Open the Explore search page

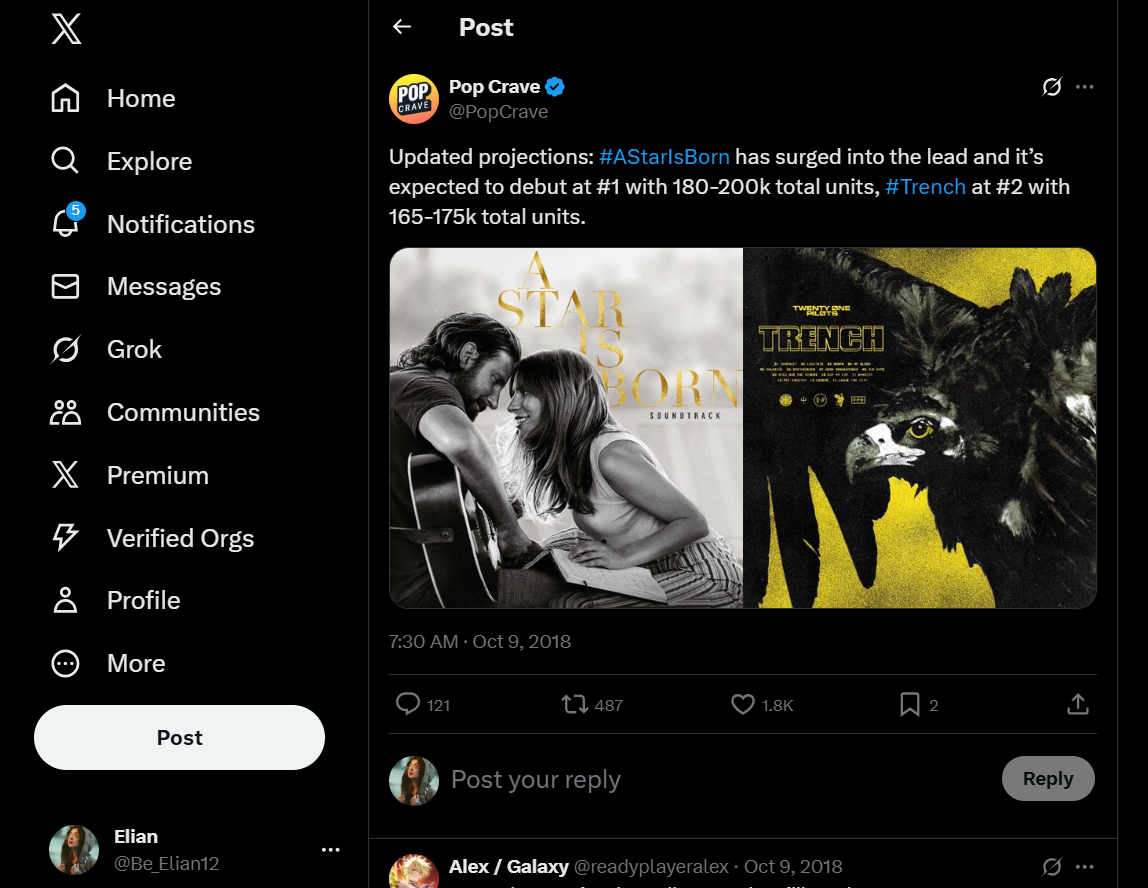point(66,161)
